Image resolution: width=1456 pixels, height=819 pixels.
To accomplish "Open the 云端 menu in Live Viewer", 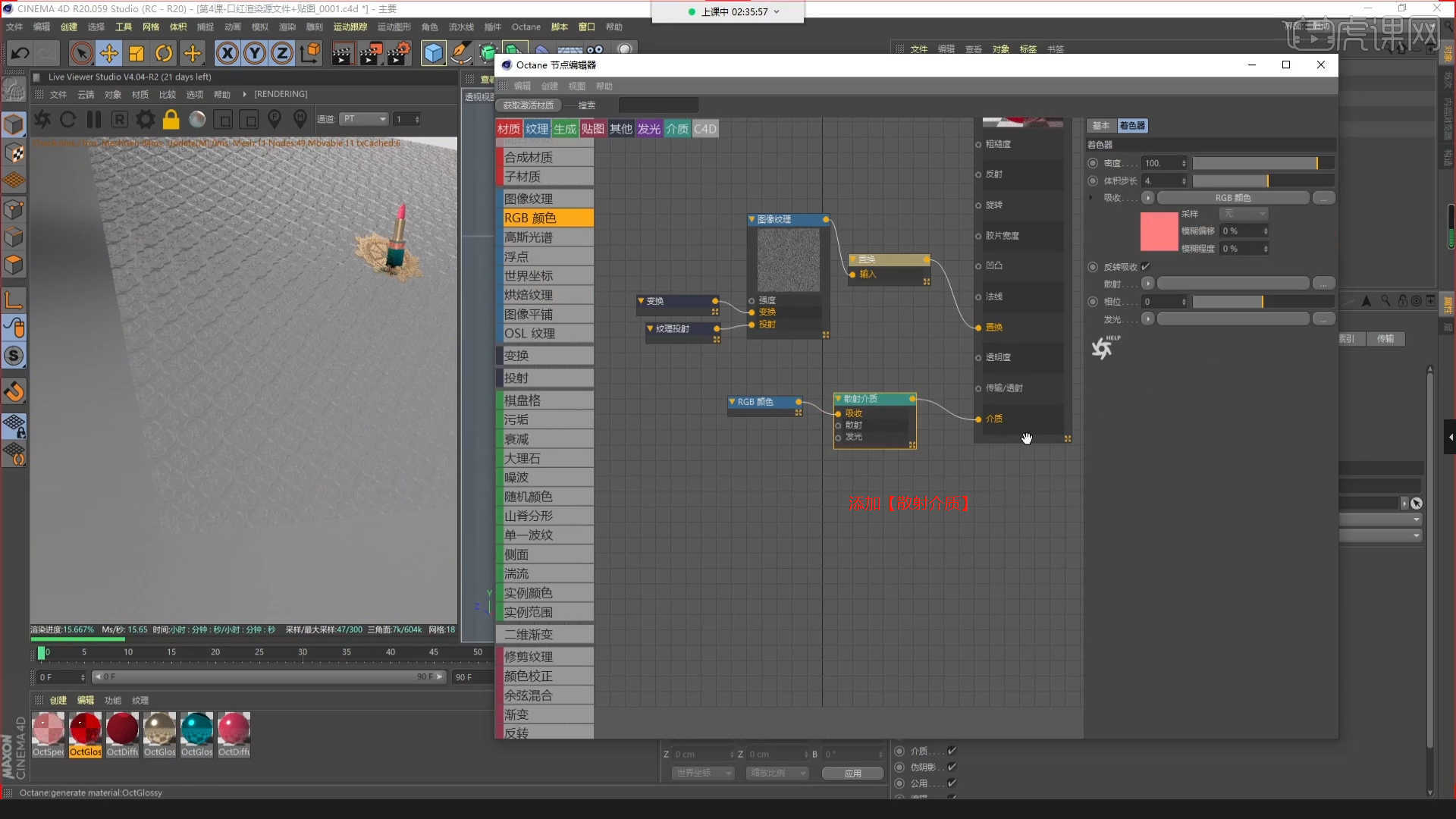I will [x=86, y=95].
